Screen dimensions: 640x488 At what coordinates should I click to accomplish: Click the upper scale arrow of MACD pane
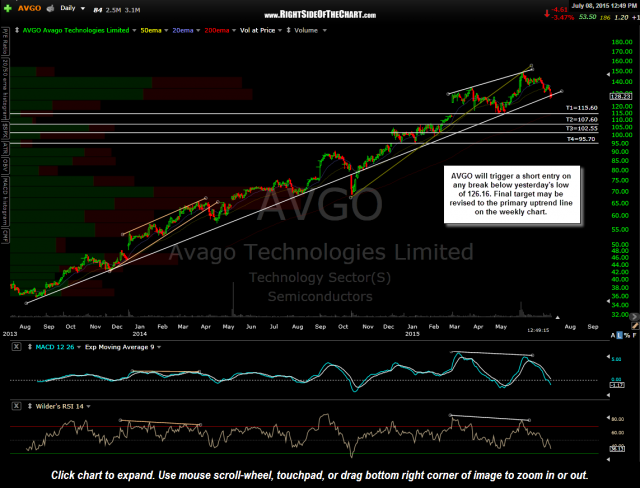coord(608,356)
